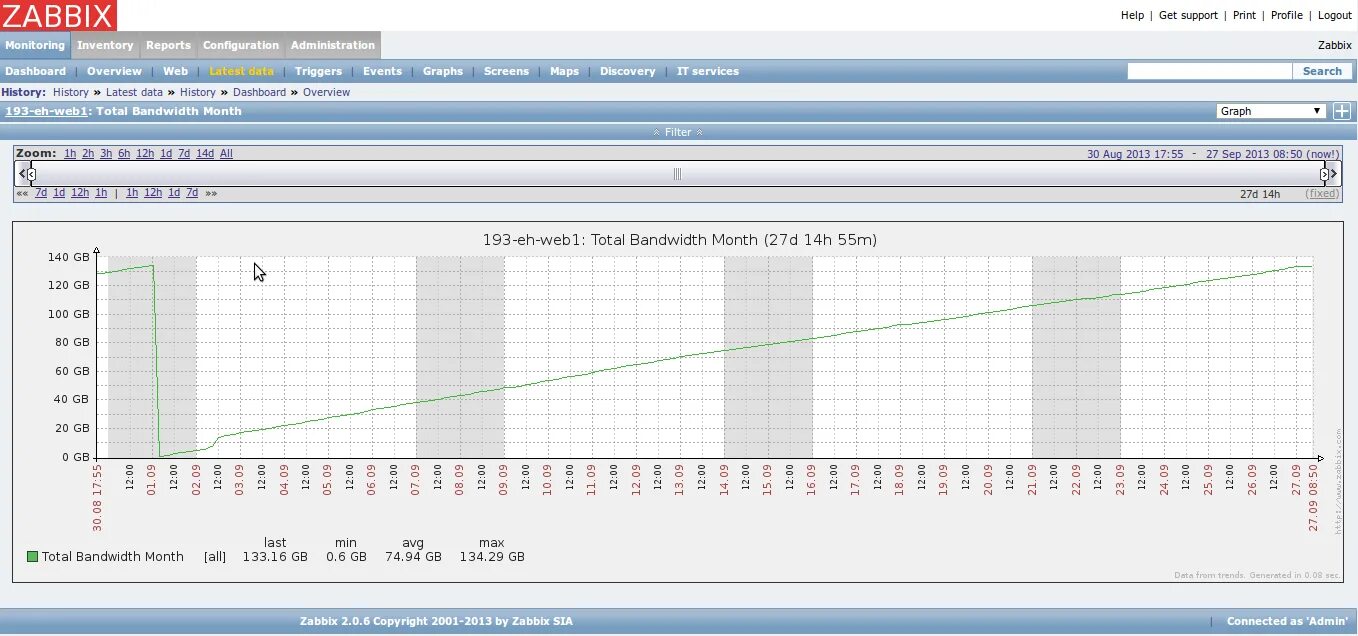This screenshot has height=636, width=1358.
Task: Set zoom to 14d
Action: coord(205,153)
